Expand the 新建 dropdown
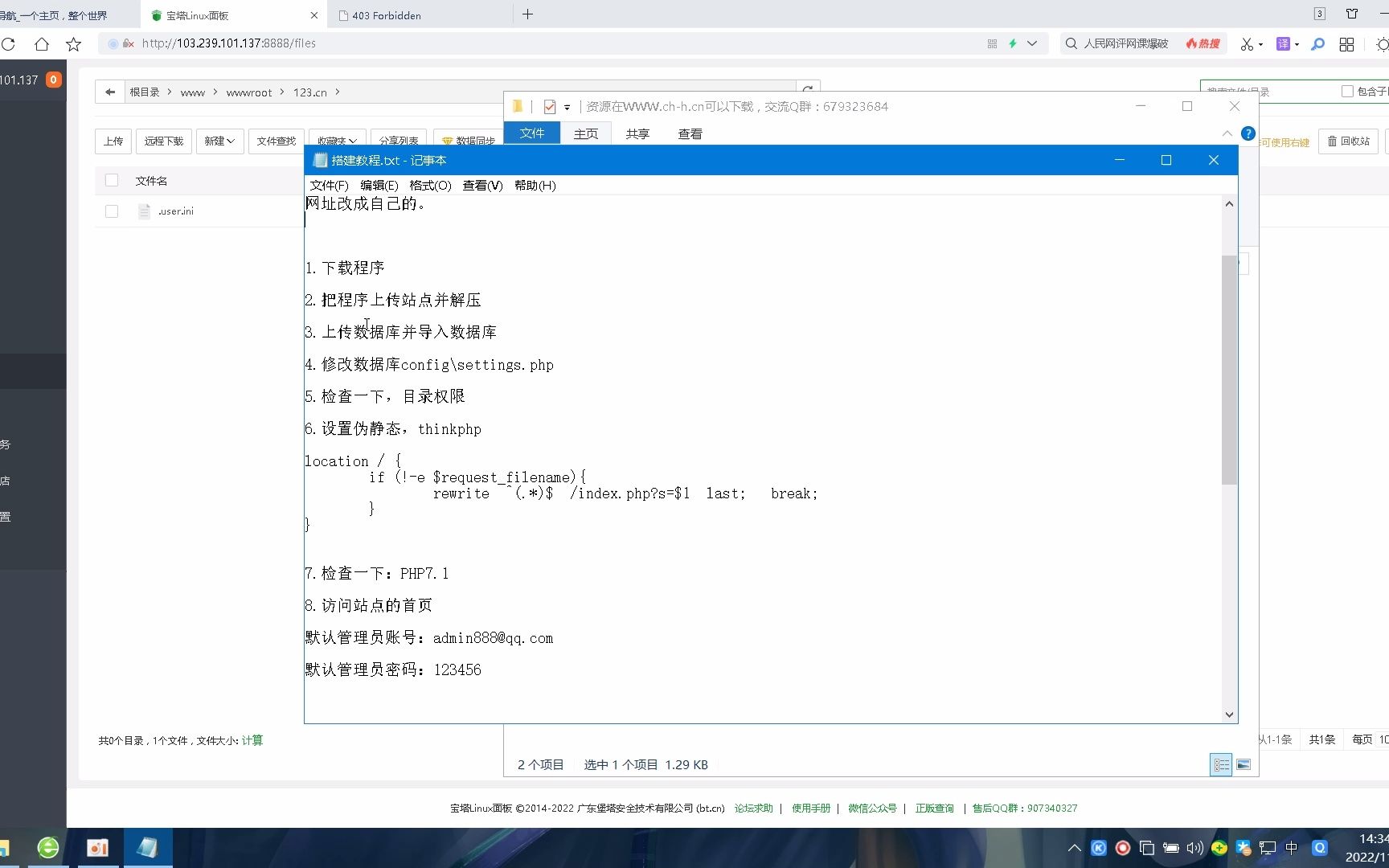Image resolution: width=1389 pixels, height=868 pixels. [x=219, y=141]
